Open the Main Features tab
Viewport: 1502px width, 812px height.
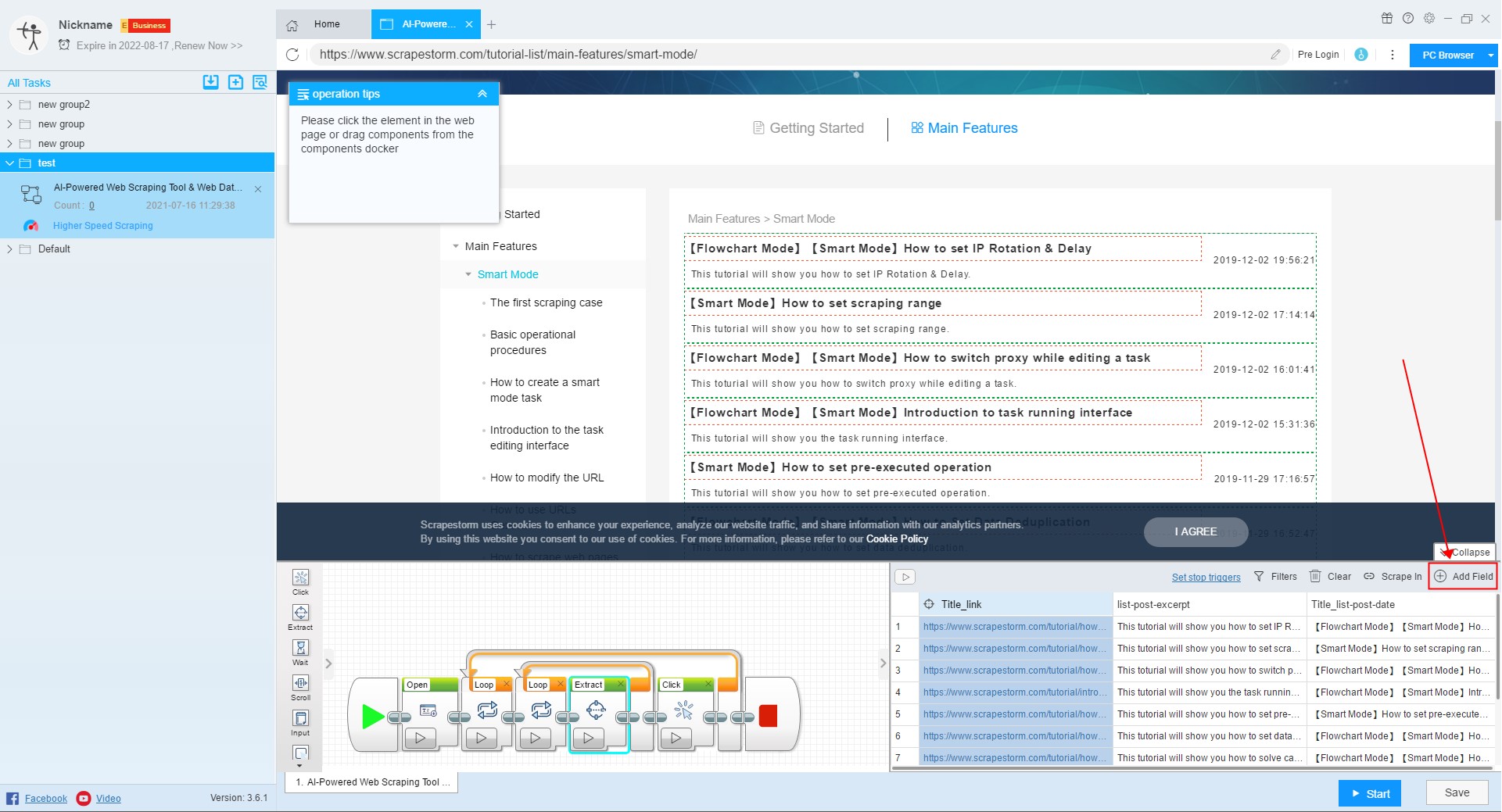(964, 128)
